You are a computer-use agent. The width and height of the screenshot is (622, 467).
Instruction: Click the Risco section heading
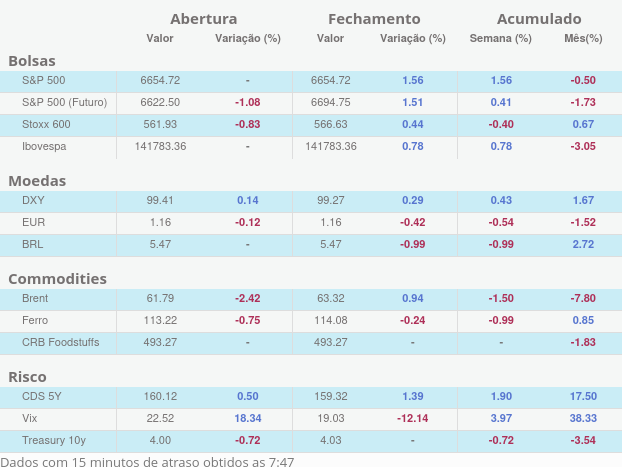coord(27,377)
